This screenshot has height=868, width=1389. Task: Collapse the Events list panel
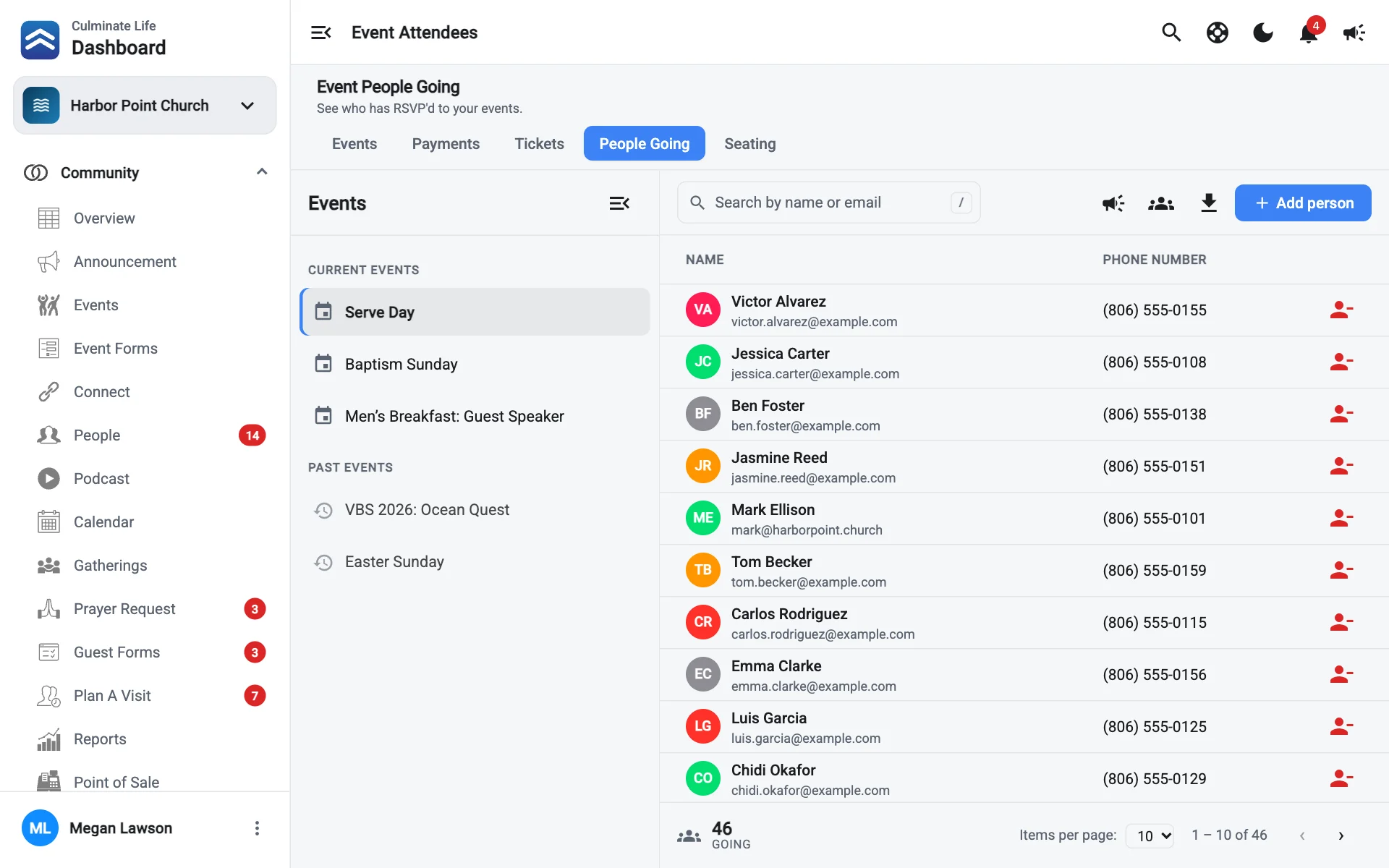tap(619, 203)
